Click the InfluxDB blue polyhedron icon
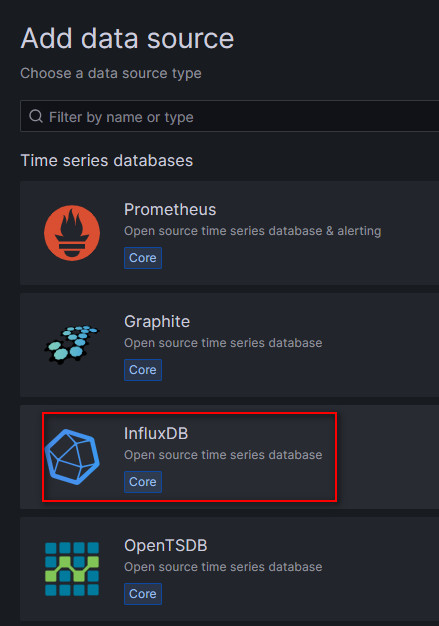Viewport: 439px width, 626px height. click(x=72, y=457)
